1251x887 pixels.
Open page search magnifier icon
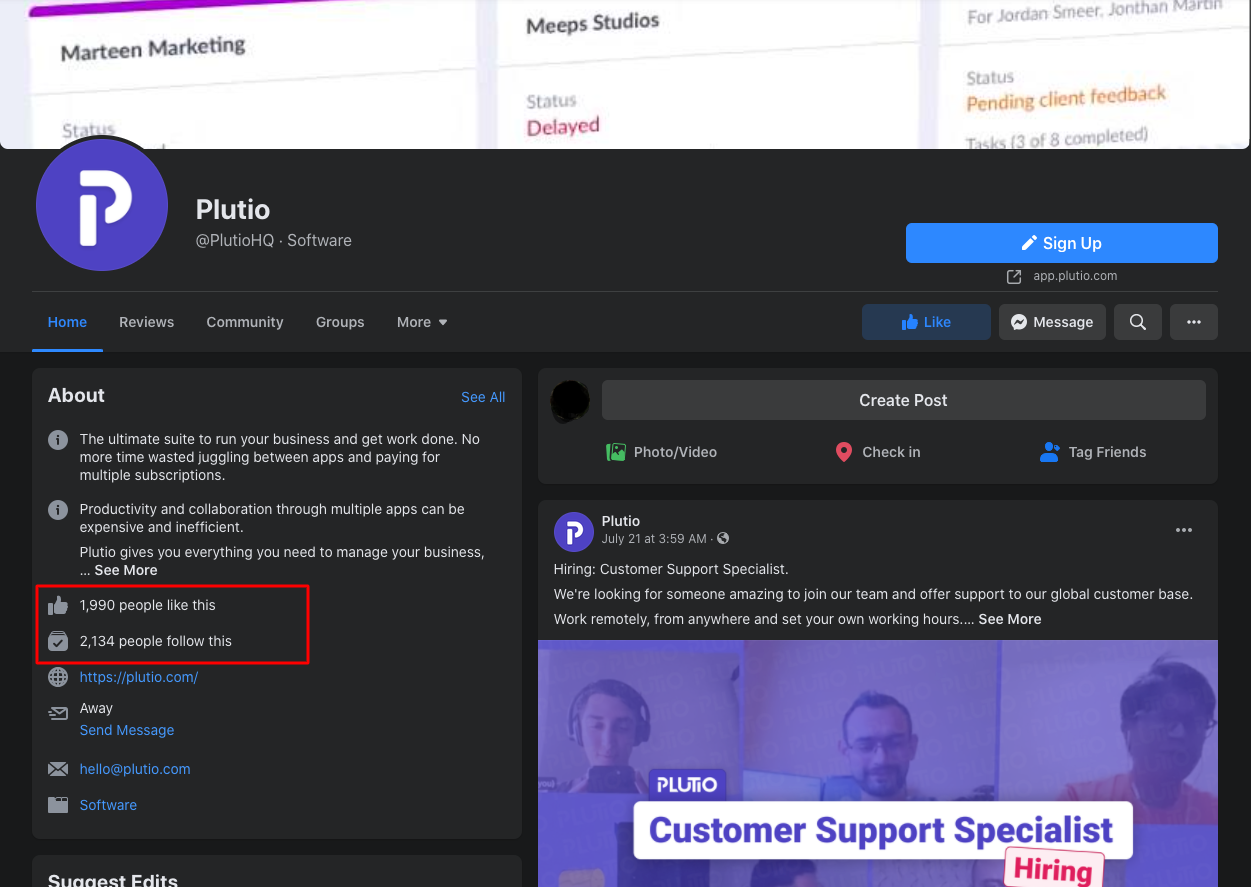[1138, 322]
